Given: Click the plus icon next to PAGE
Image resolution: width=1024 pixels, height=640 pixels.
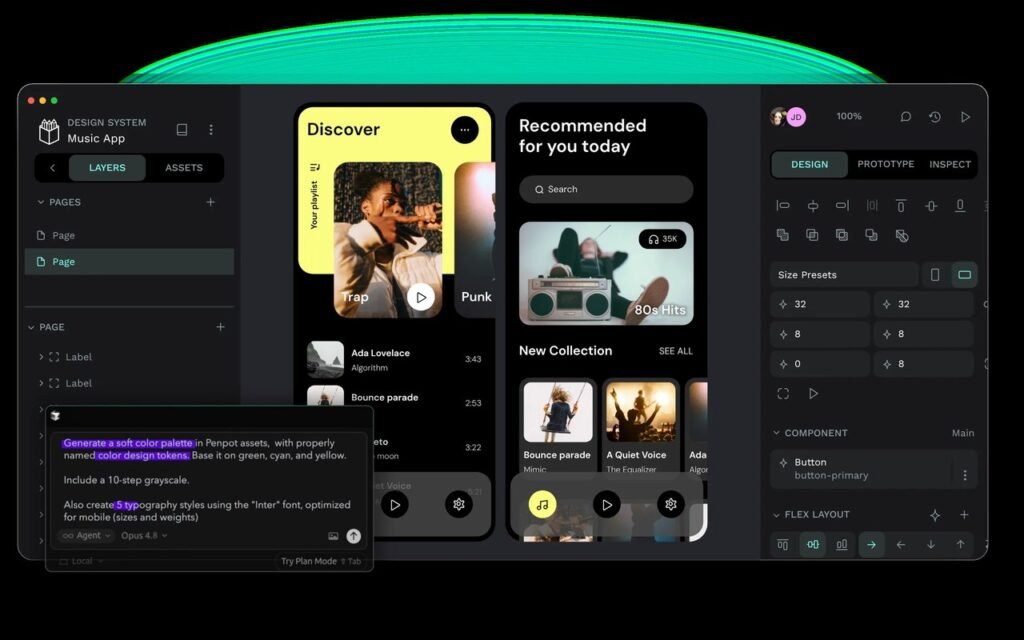Looking at the screenshot, I should coord(220,327).
